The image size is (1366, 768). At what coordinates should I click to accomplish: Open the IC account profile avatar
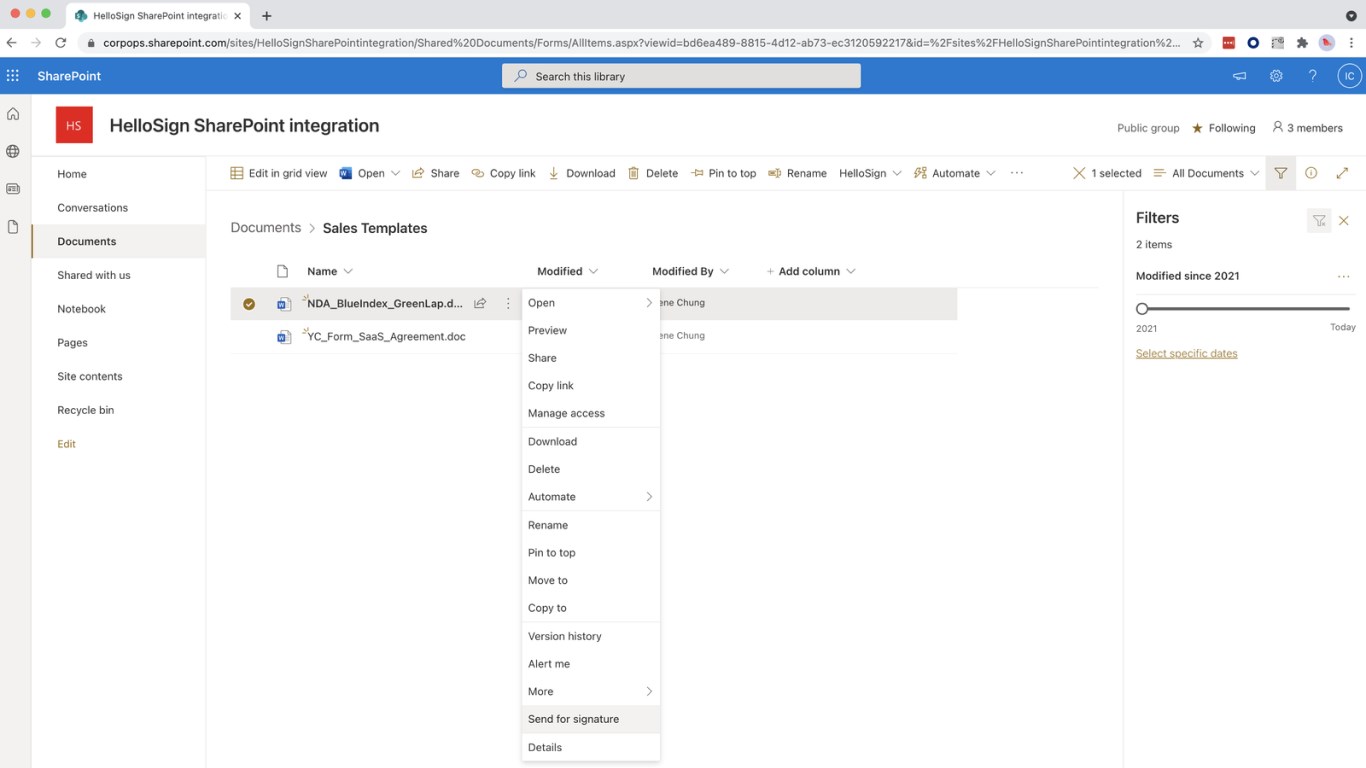(x=1349, y=76)
